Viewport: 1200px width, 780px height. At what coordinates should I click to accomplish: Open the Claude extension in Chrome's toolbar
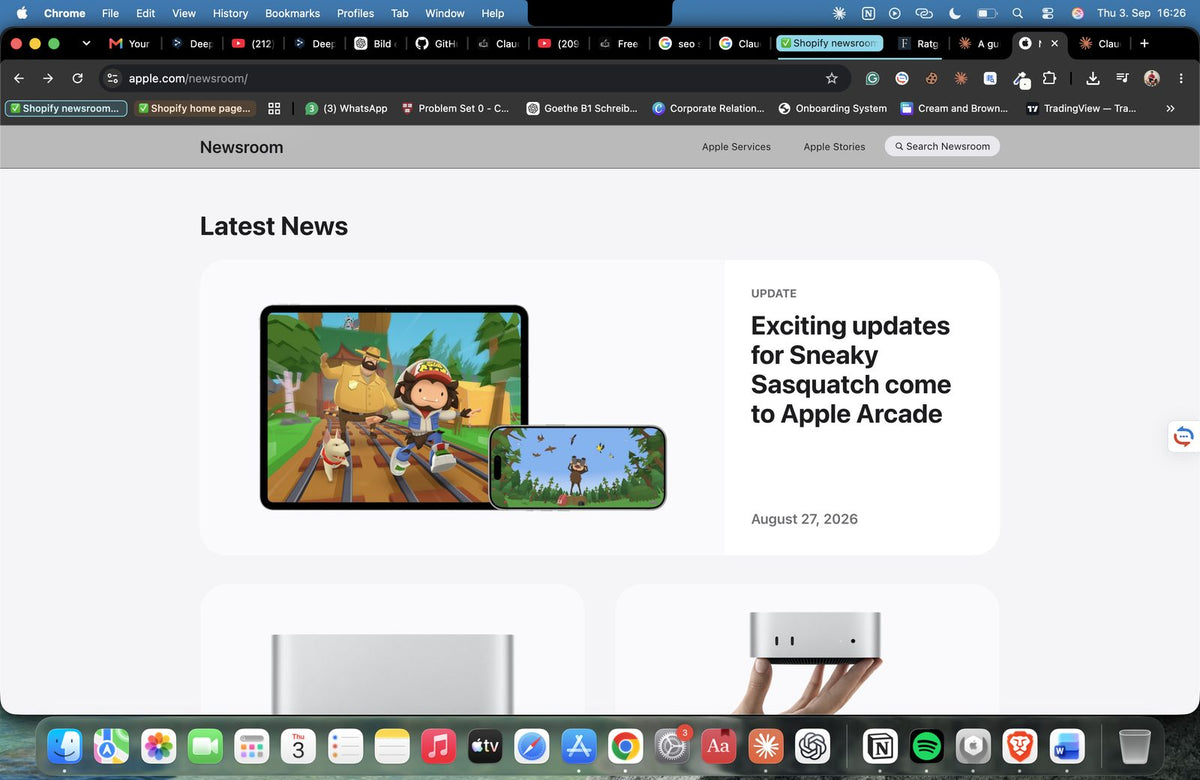pyautogui.click(x=960, y=78)
